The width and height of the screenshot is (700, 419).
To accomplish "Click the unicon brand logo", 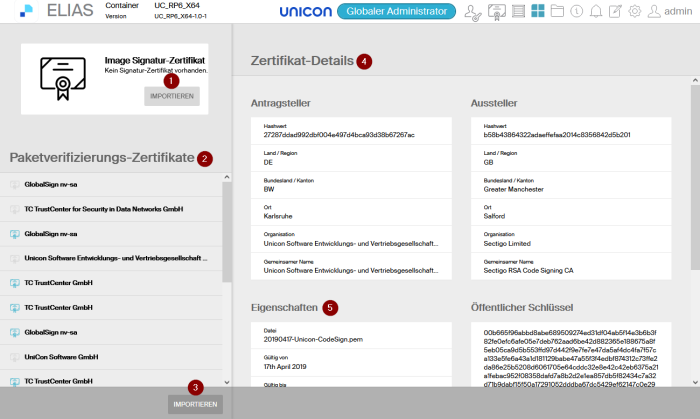I will pyautogui.click(x=306, y=12).
